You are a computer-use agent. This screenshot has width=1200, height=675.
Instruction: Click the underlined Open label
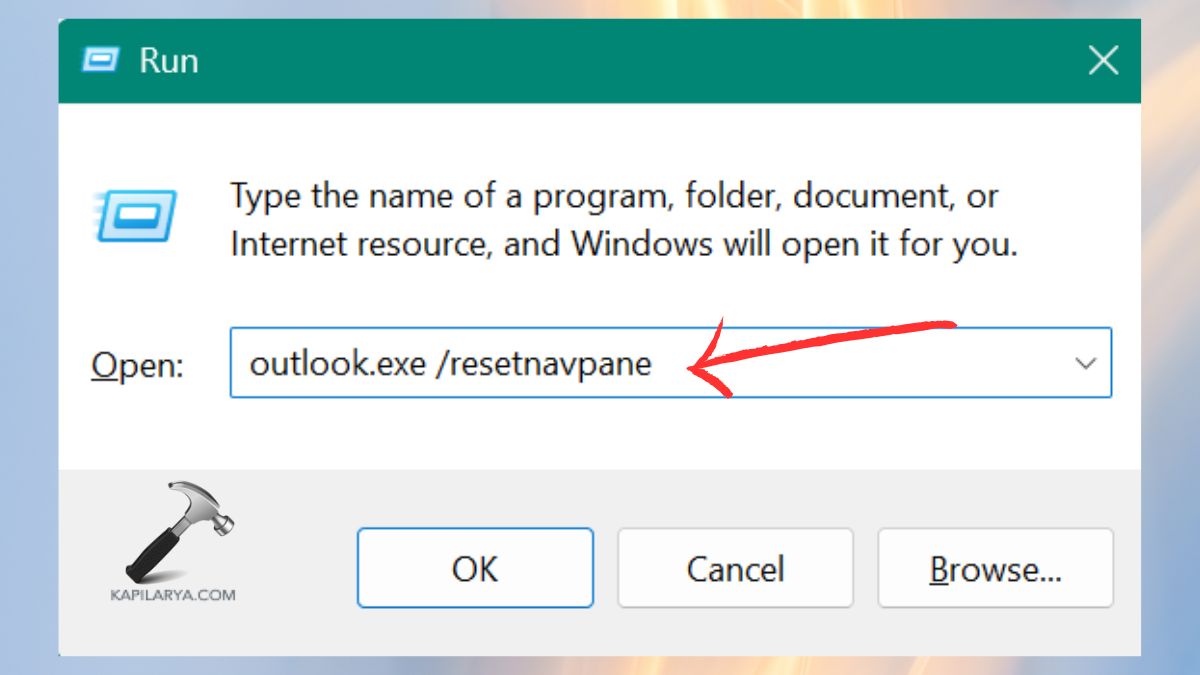[136, 365]
